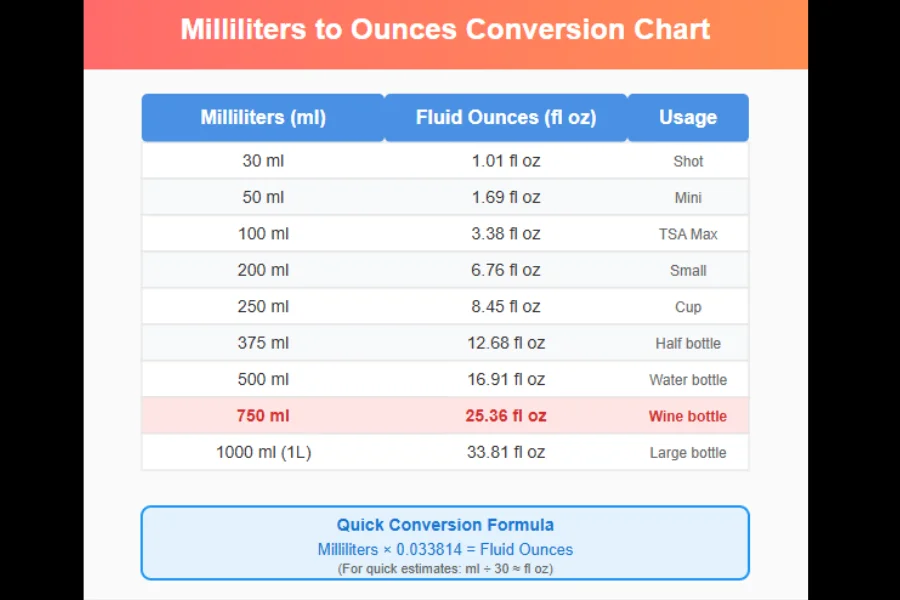
Task: Select the 200 ml cell
Action: click(263, 270)
